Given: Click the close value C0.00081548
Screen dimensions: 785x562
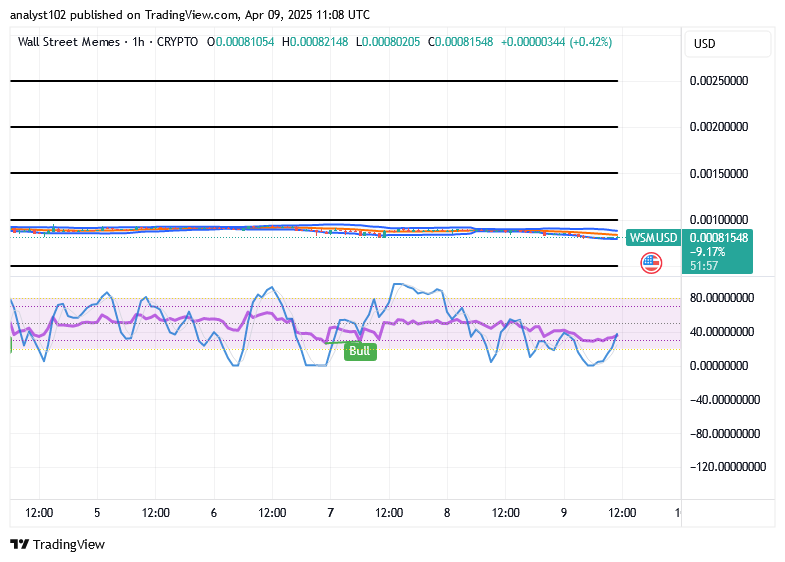Looking at the screenshot, I should point(461,42).
